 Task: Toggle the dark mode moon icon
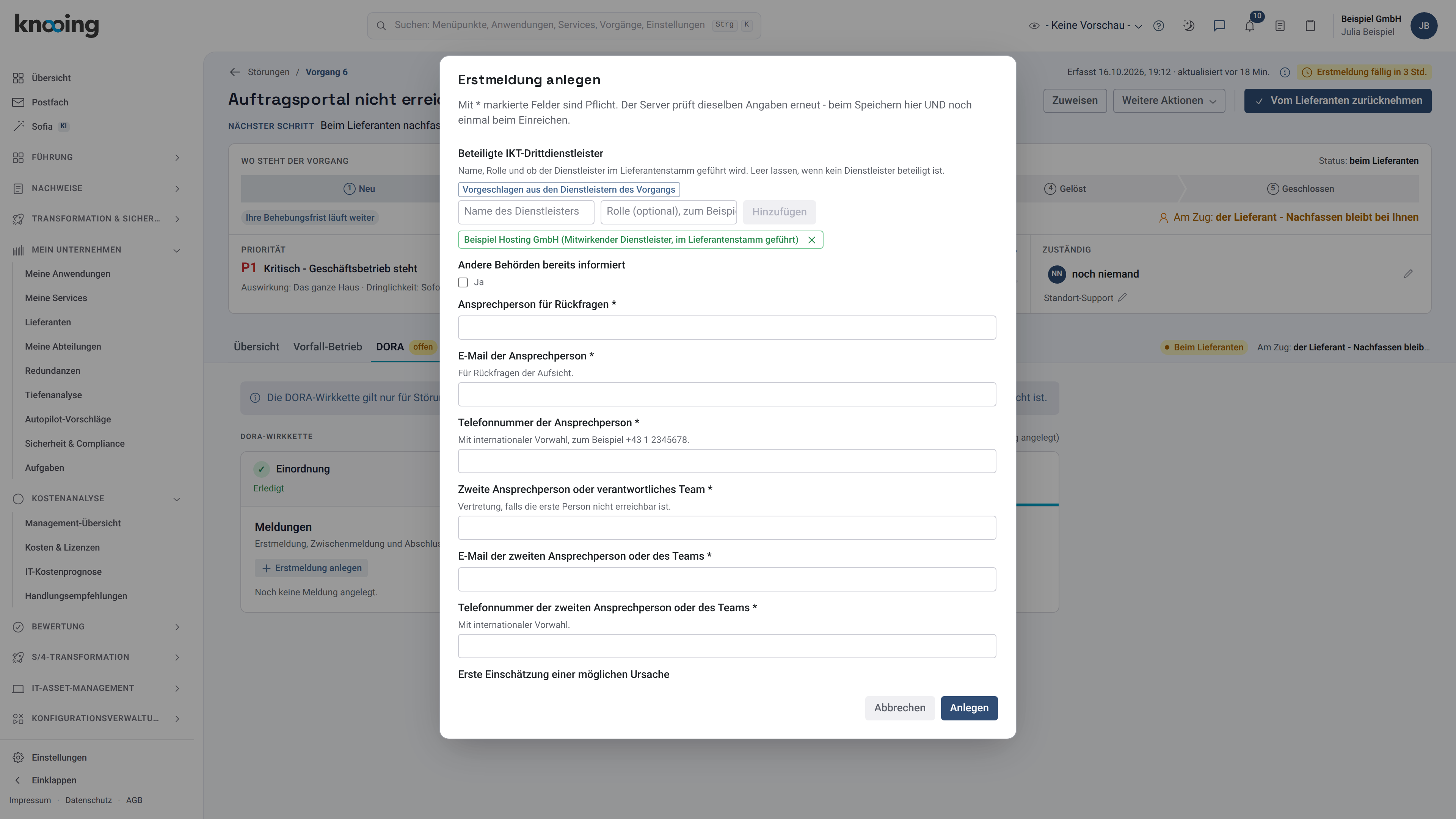[x=1189, y=25]
